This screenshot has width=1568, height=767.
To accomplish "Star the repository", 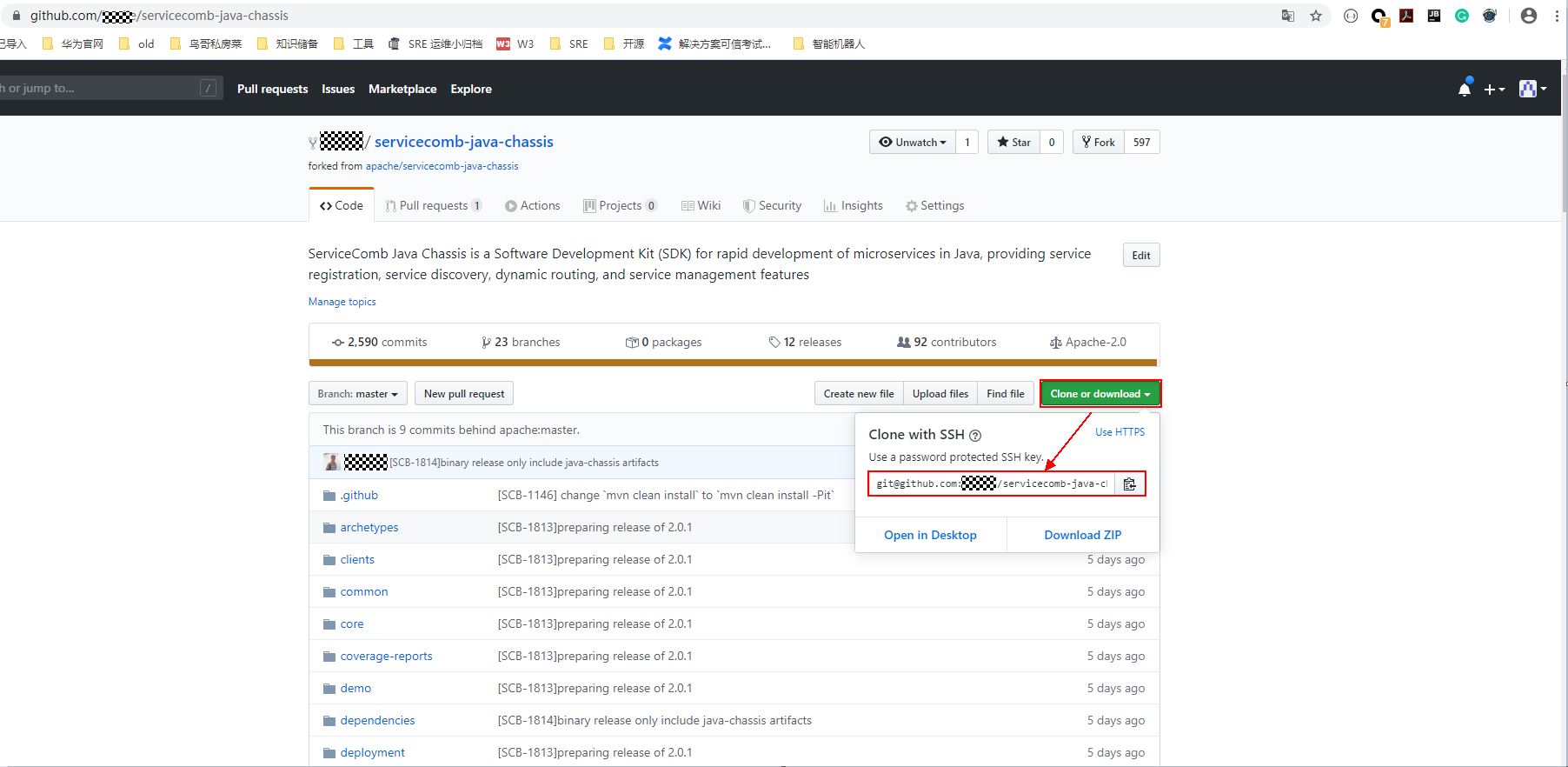I will click(x=1013, y=142).
